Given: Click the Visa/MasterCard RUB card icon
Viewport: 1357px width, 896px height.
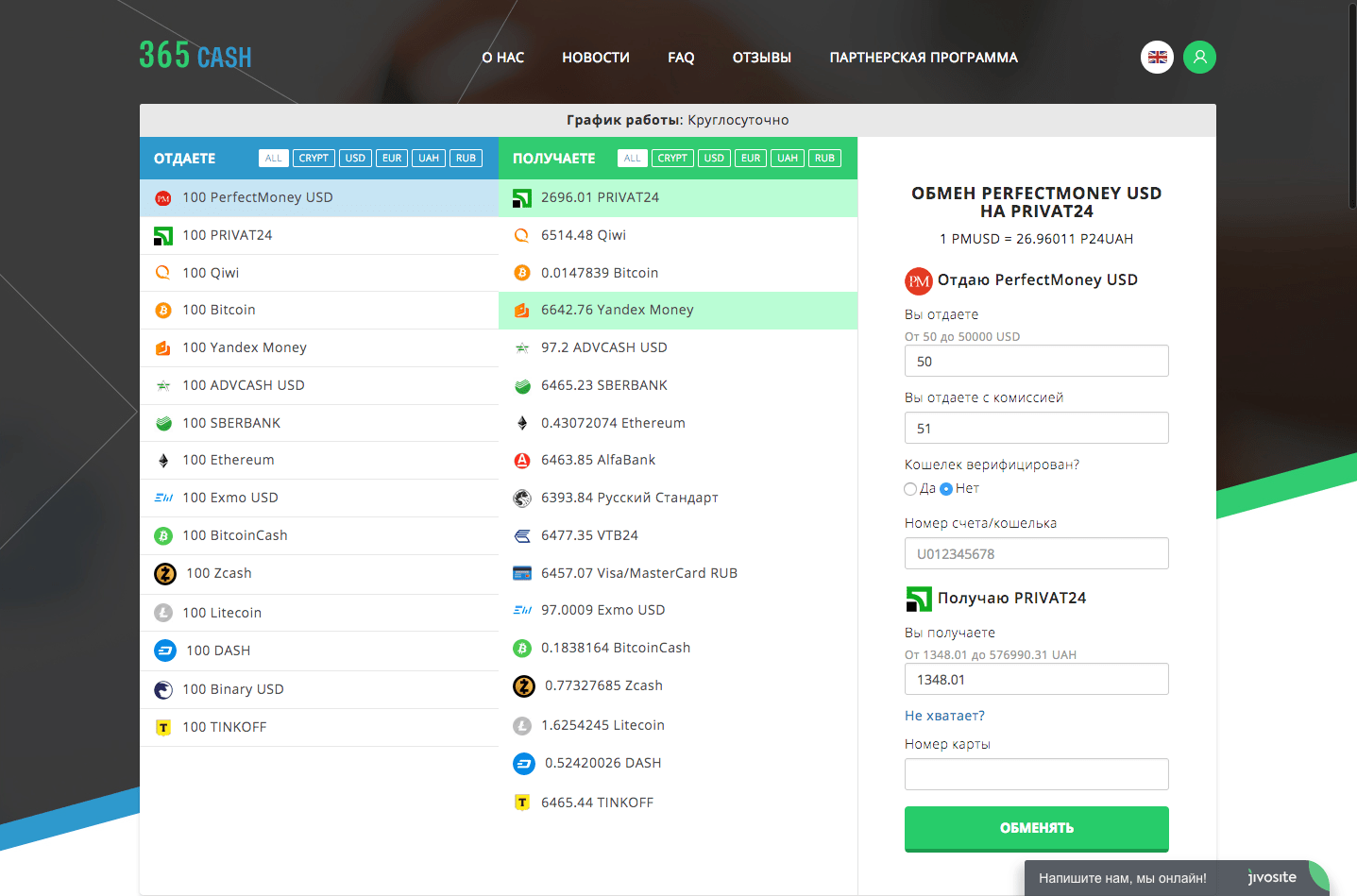Looking at the screenshot, I should click(x=522, y=573).
